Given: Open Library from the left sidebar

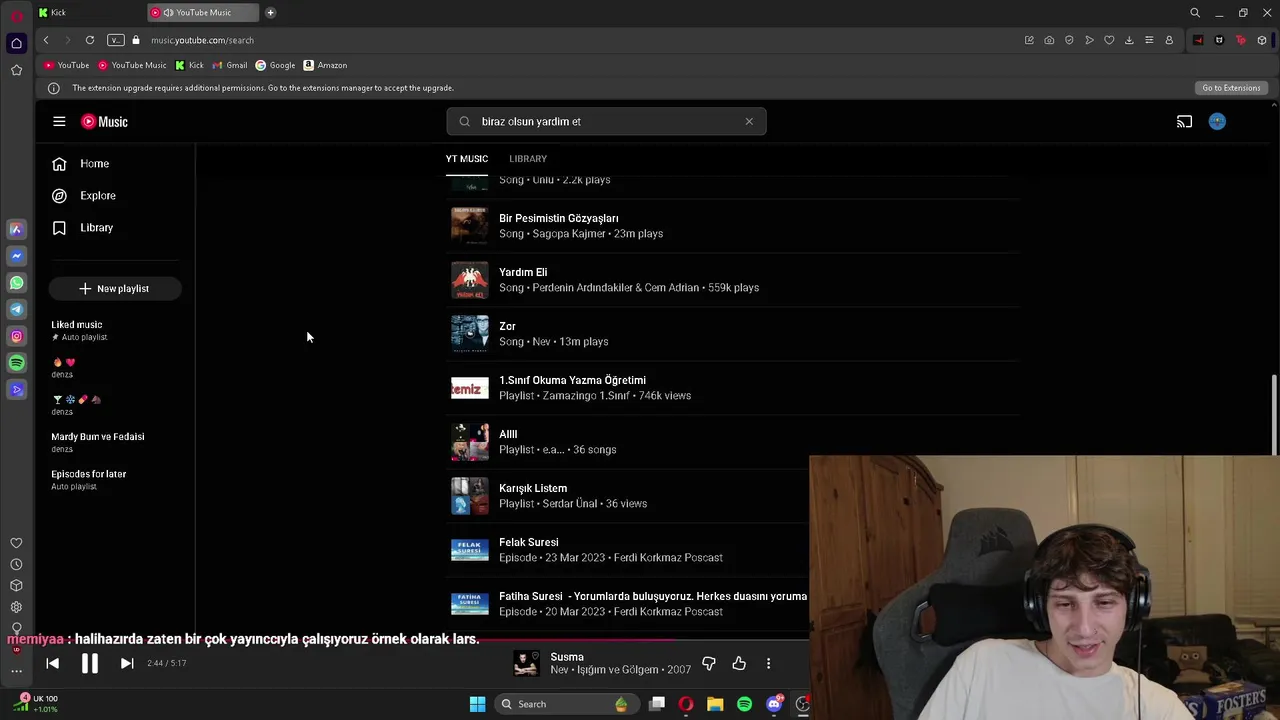Looking at the screenshot, I should [96, 227].
